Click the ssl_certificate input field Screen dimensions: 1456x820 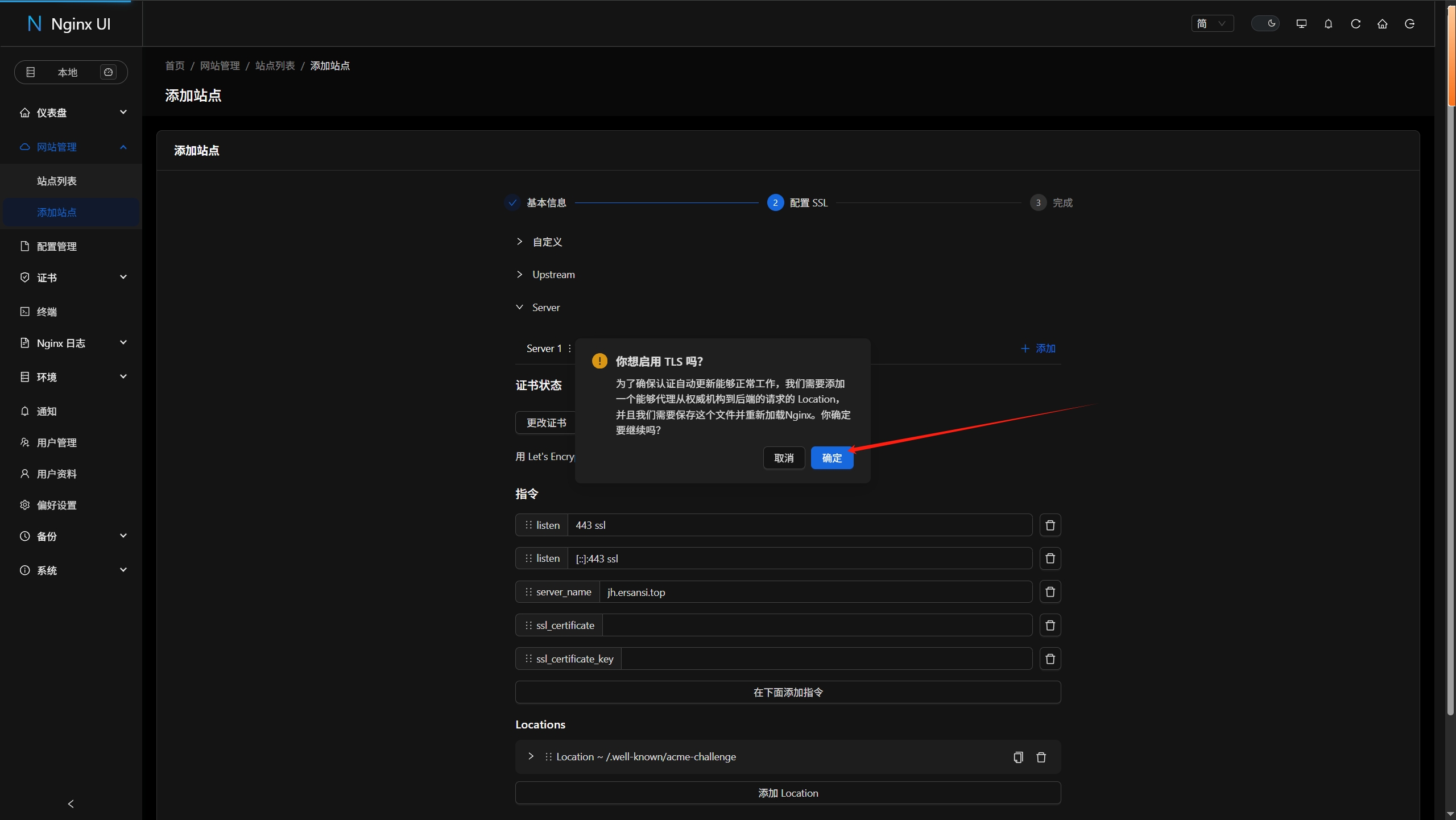tap(817, 626)
